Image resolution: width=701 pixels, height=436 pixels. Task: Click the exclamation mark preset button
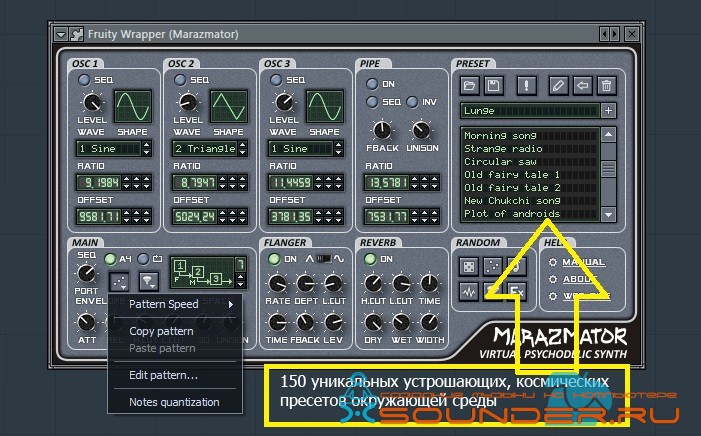click(x=526, y=85)
